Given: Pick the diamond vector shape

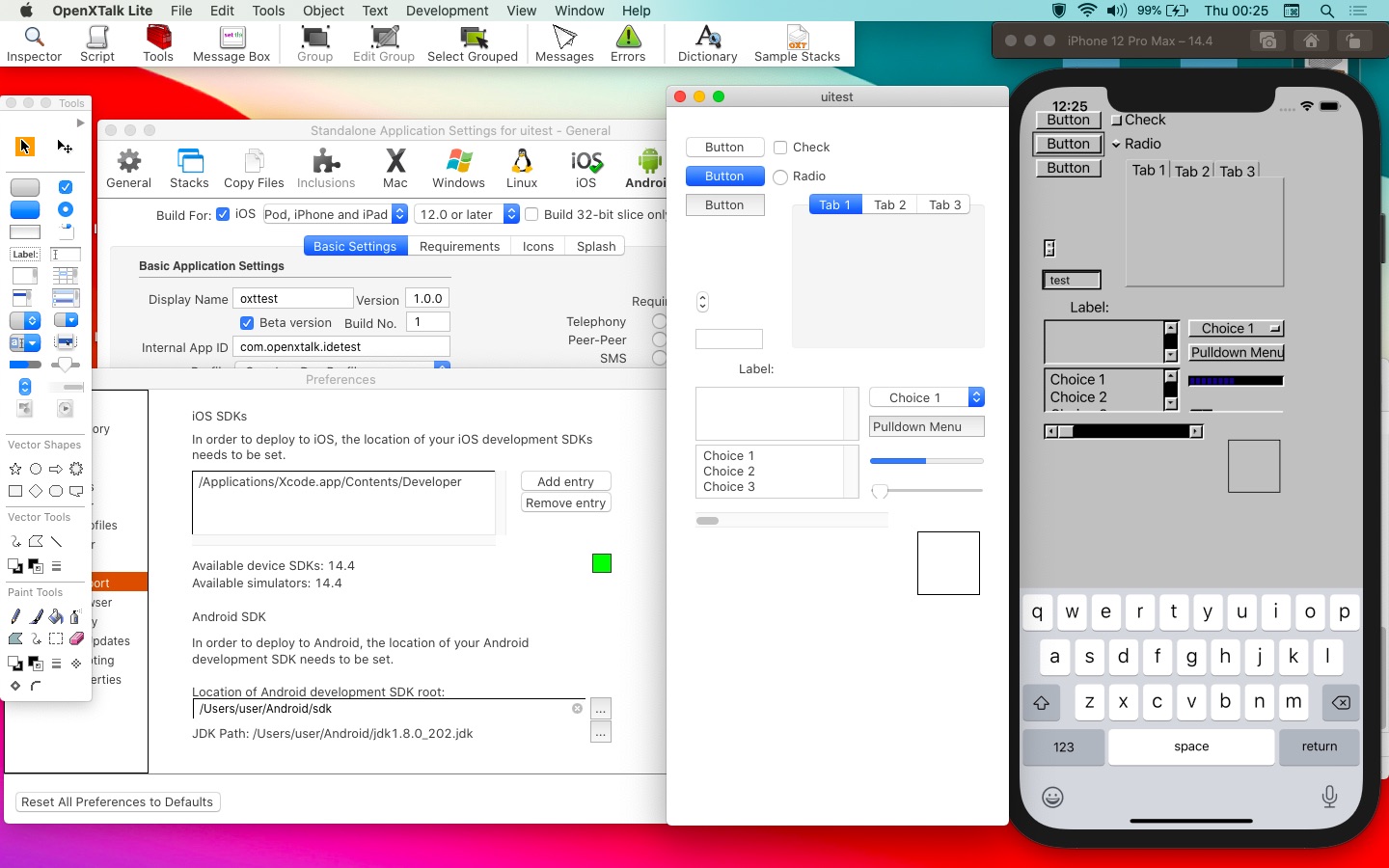Looking at the screenshot, I should point(36,491).
